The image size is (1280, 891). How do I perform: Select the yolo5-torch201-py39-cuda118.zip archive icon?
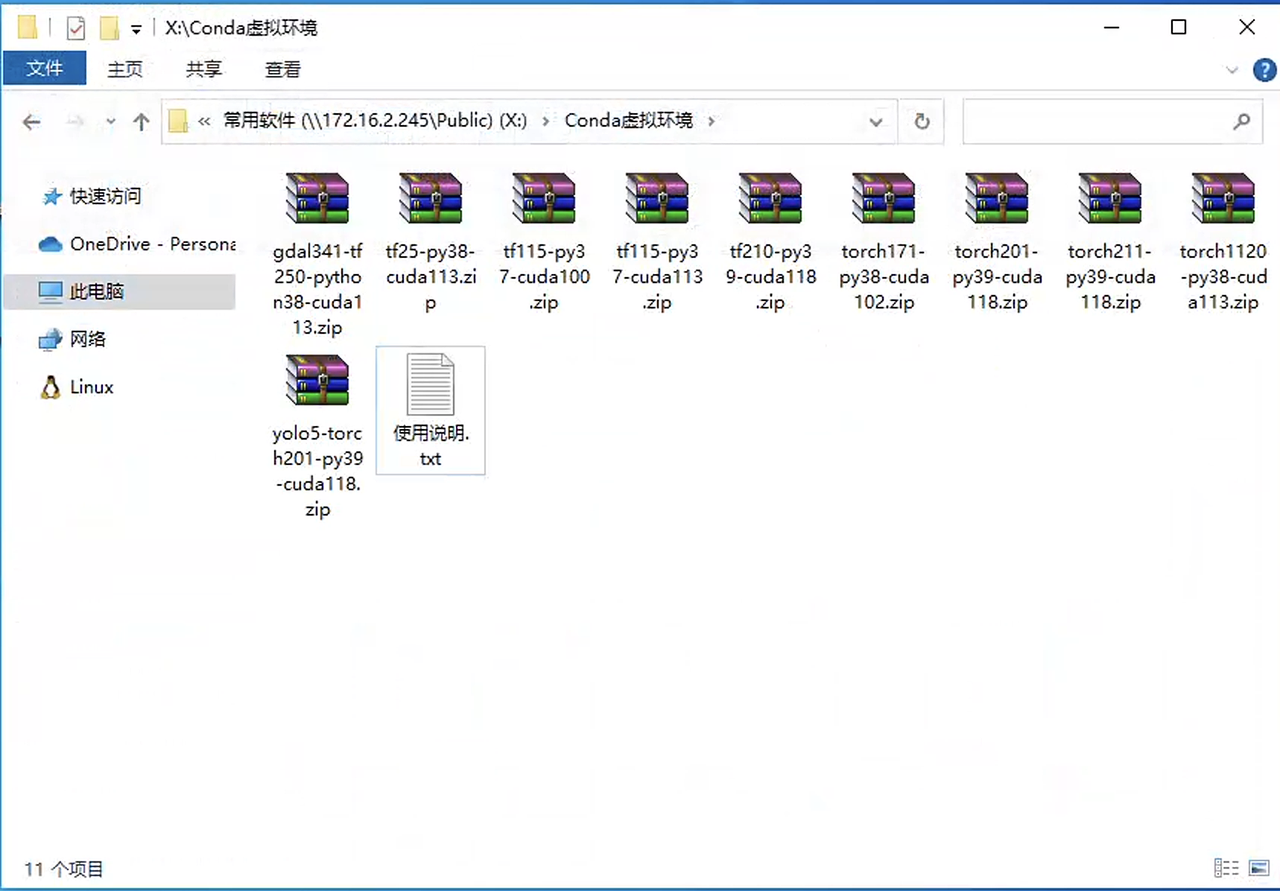[317, 380]
